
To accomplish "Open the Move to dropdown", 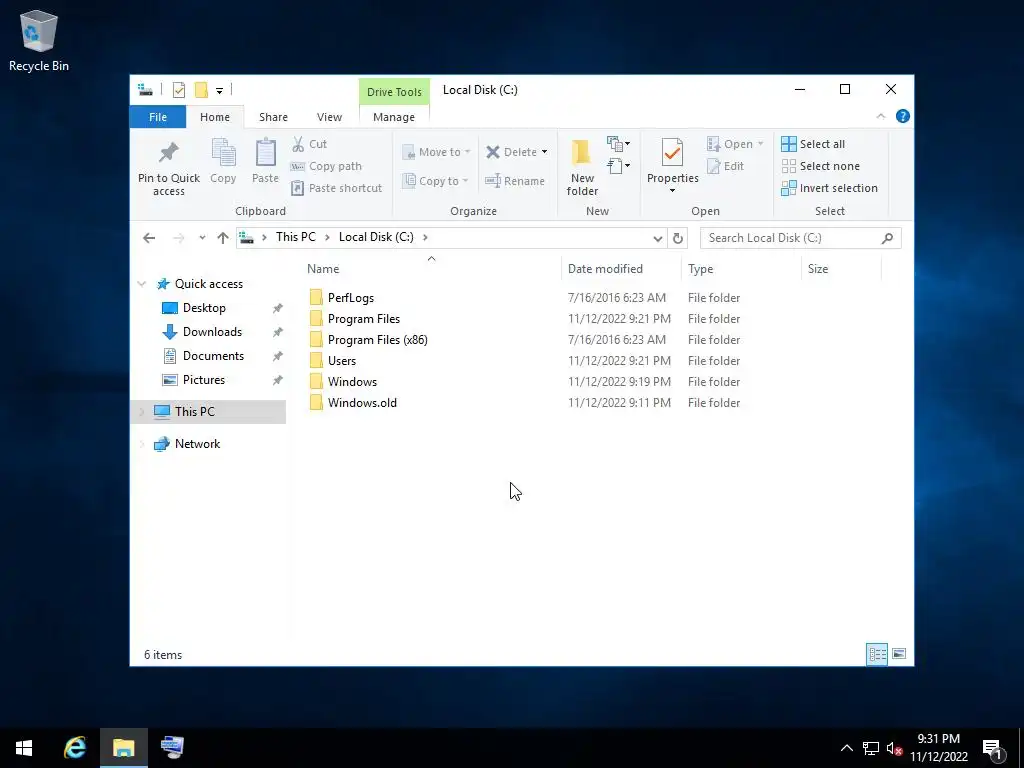I will [x=436, y=152].
